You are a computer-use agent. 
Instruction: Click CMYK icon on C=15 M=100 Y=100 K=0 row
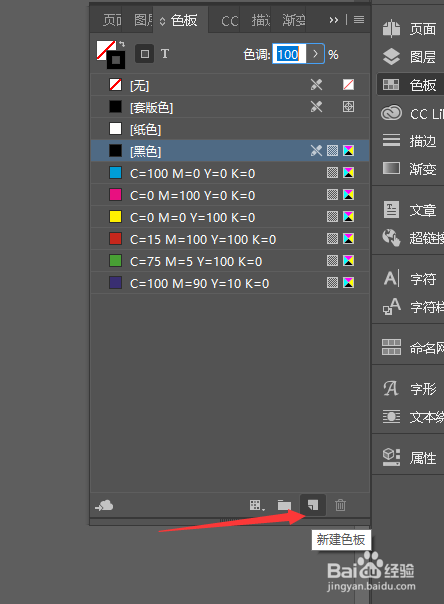click(x=348, y=239)
